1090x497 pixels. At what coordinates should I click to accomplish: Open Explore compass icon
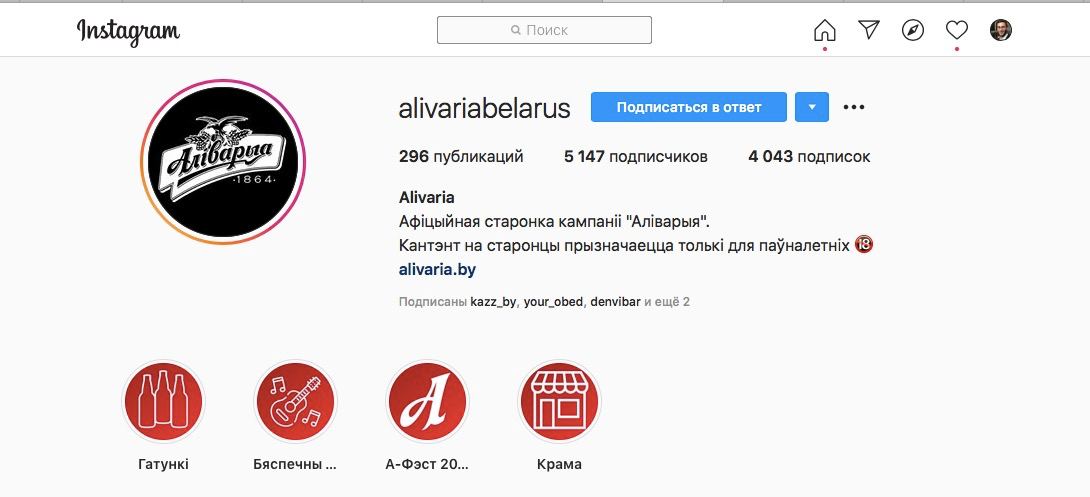[913, 30]
